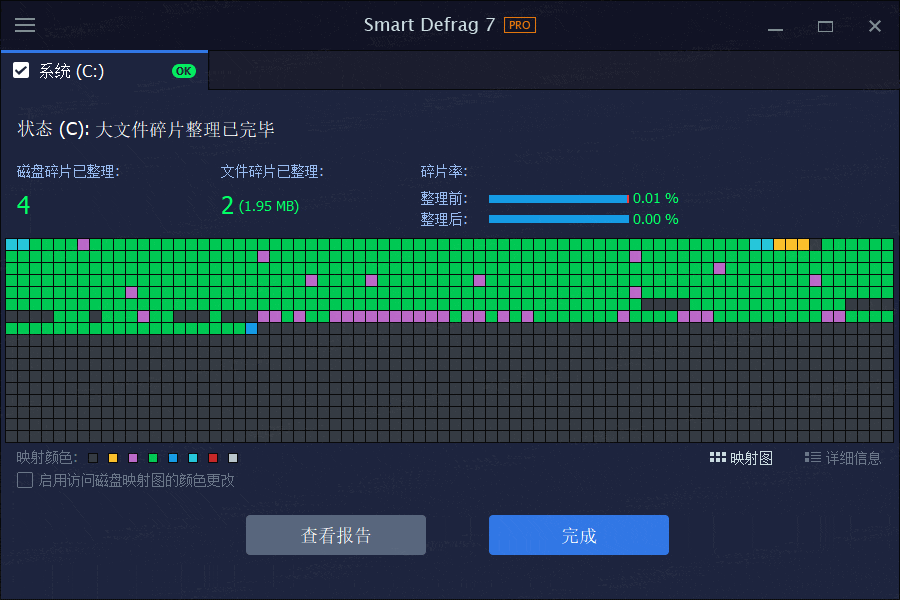Click the first cyan block in disk map

coord(11,244)
